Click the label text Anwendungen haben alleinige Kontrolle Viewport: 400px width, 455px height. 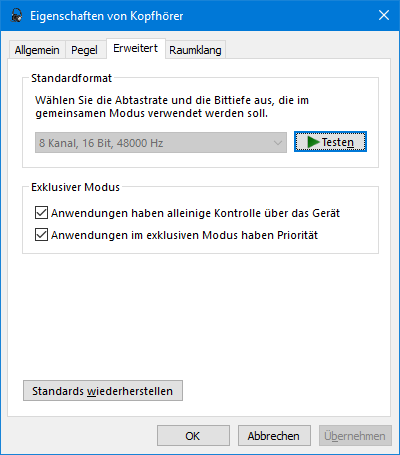pyautogui.click(x=131, y=213)
